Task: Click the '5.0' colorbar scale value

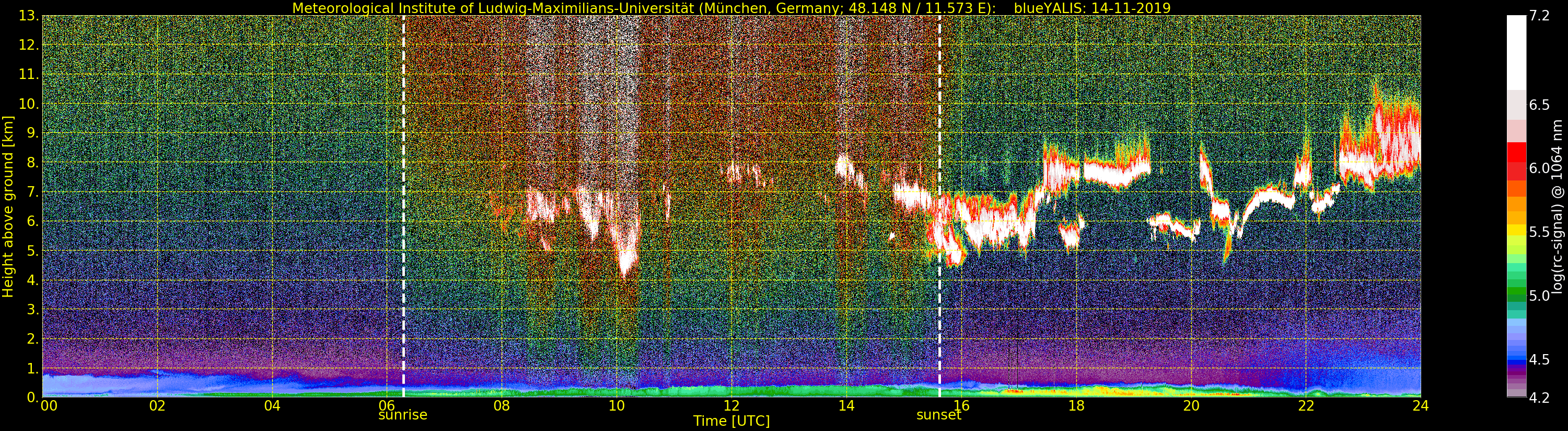Action: pyautogui.click(x=1539, y=296)
